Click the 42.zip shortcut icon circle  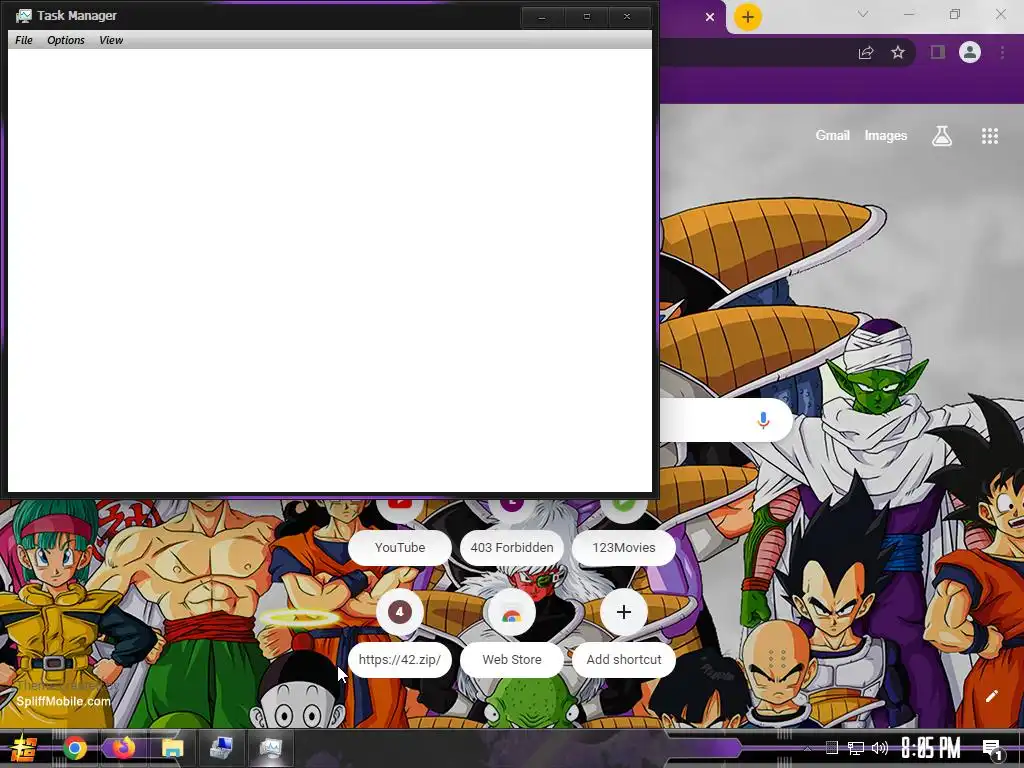400,612
